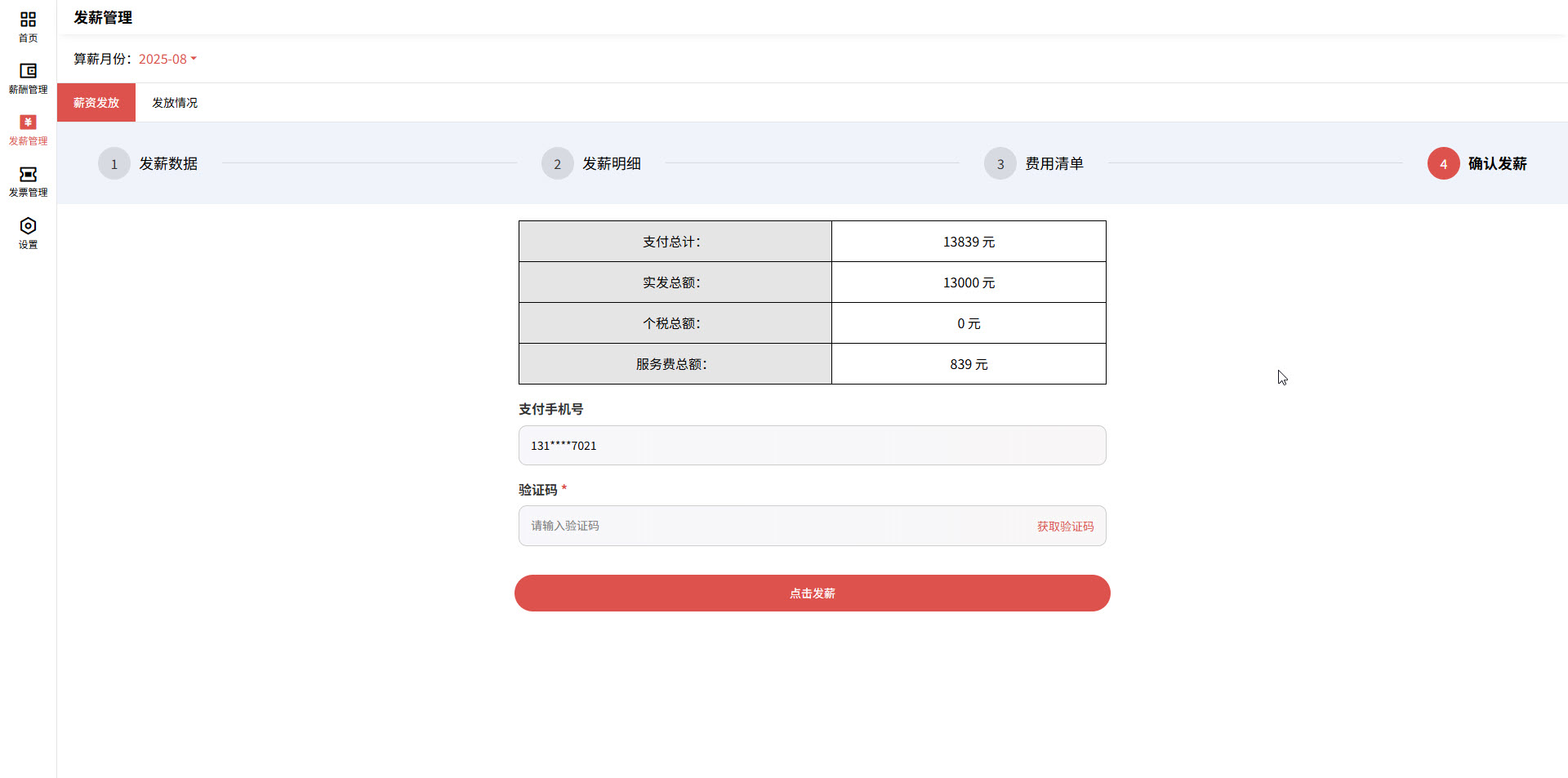Click the red circled step 4 badge
The image size is (1568, 778).
click(x=1442, y=163)
